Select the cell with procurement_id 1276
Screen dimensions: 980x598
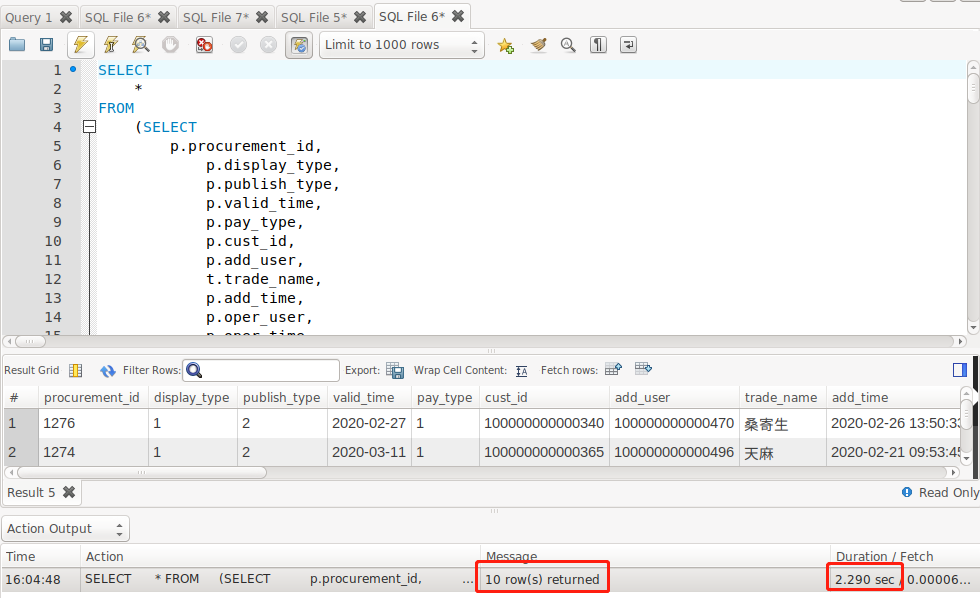click(93, 423)
